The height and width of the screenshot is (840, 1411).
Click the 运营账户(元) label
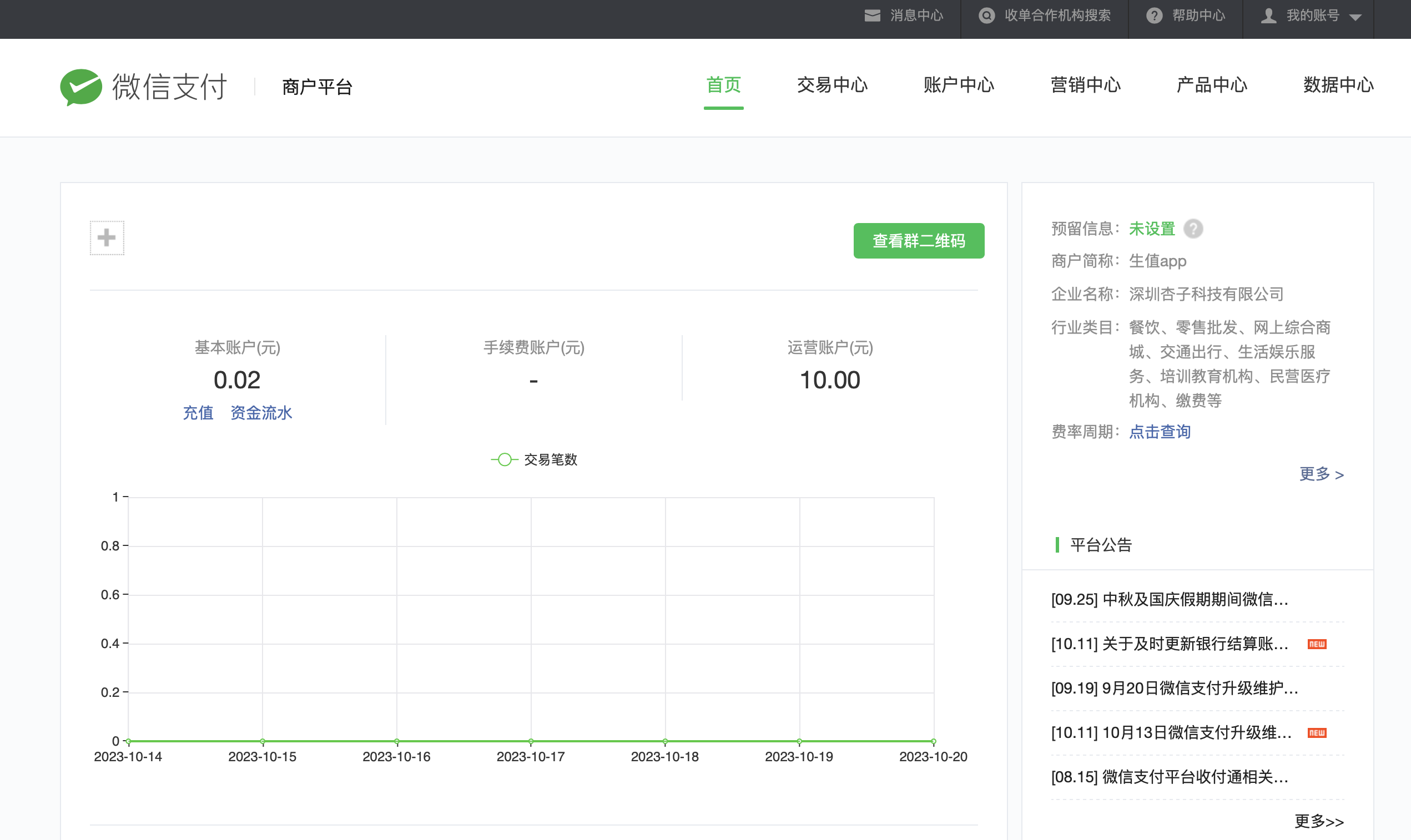pyautogui.click(x=830, y=347)
